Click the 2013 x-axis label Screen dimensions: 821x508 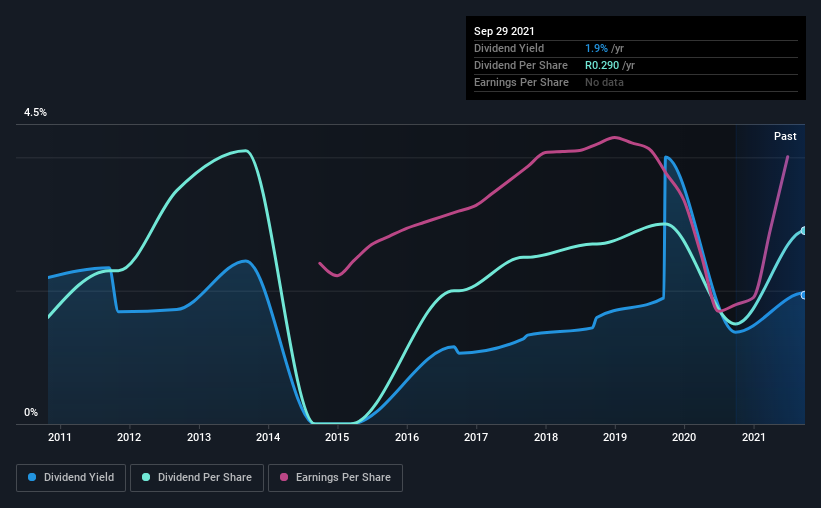[199, 437]
